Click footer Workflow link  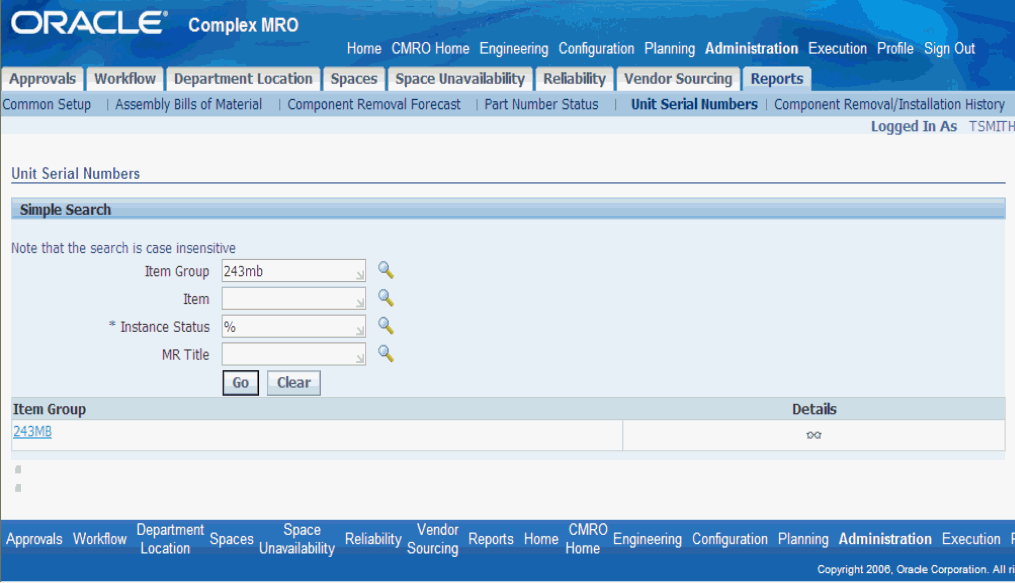(x=100, y=538)
